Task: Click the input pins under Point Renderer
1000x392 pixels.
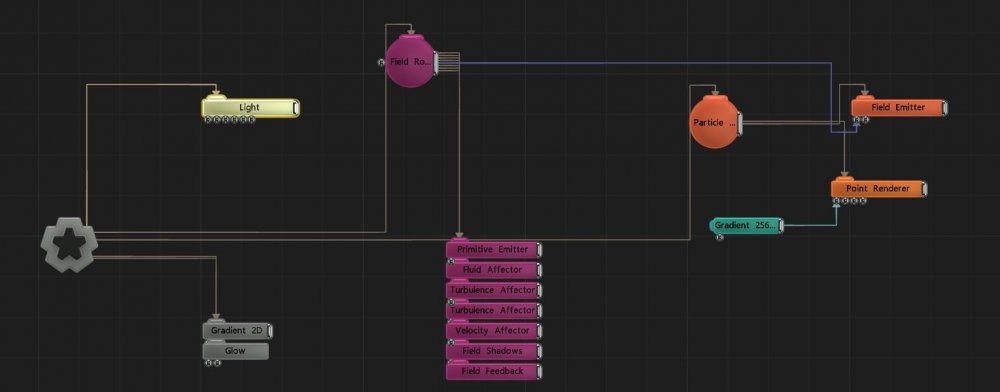Action: (x=849, y=201)
